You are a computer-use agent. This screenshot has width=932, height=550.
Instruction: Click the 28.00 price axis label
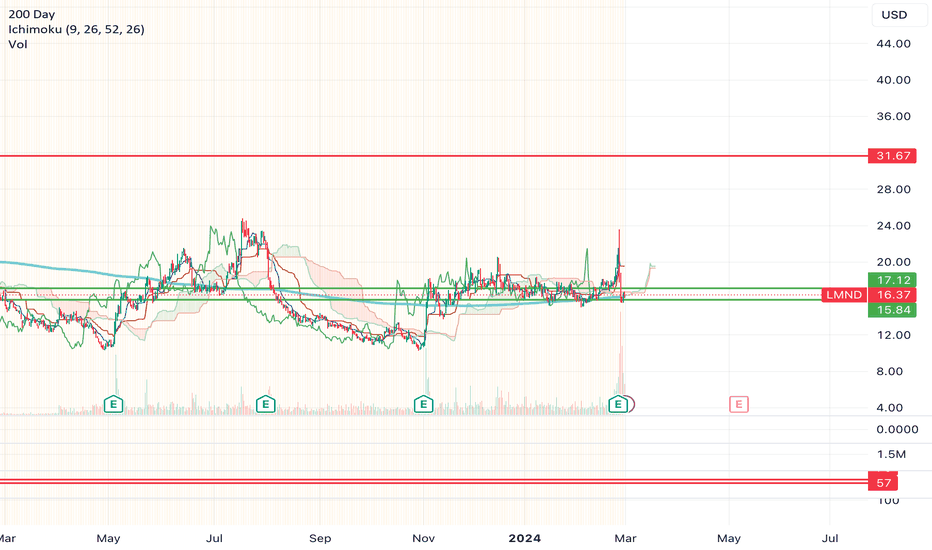[x=893, y=189]
